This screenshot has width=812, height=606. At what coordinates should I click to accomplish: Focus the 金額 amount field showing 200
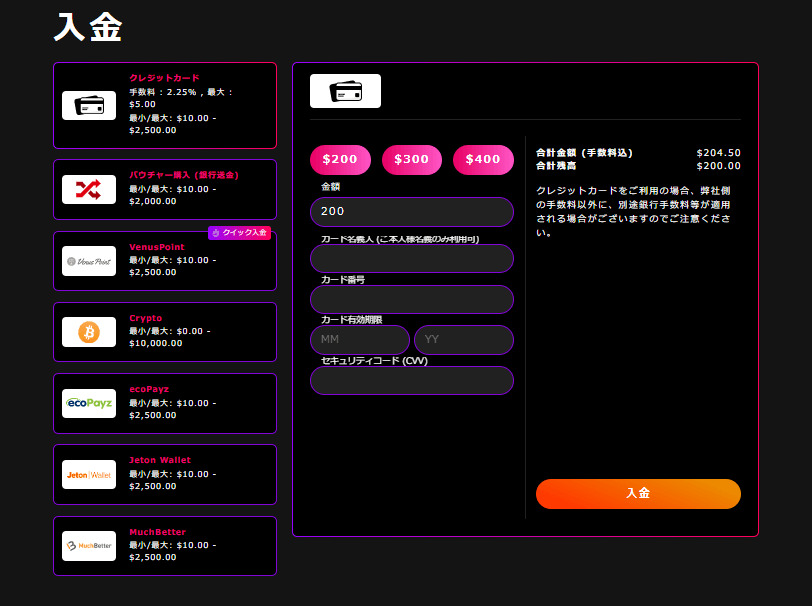[x=412, y=211]
